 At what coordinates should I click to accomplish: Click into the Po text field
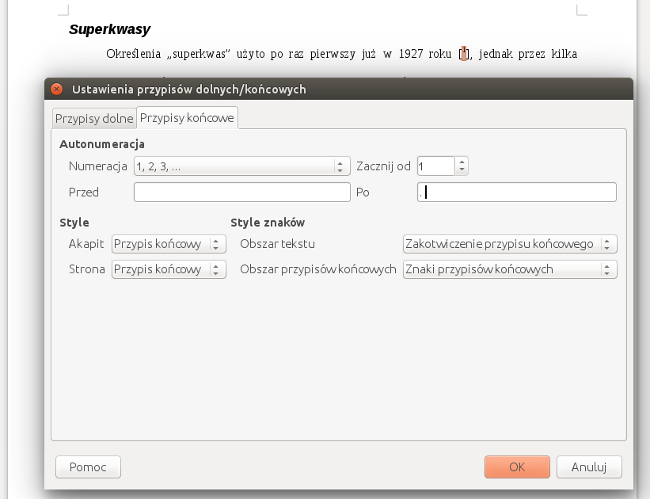pyautogui.click(x=516, y=192)
